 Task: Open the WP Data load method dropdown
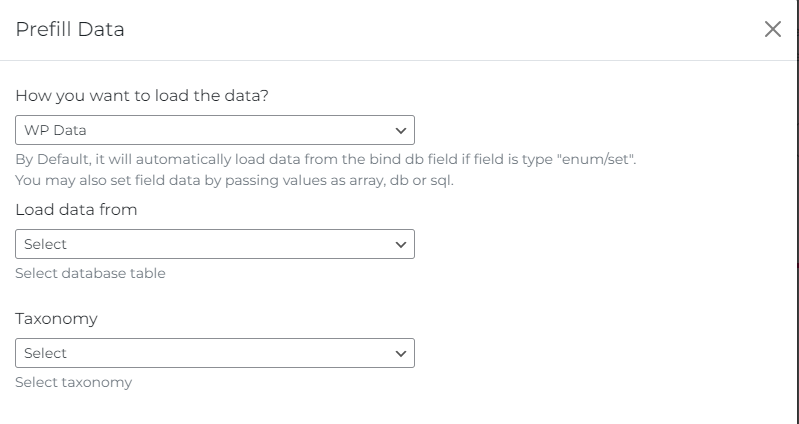point(215,131)
